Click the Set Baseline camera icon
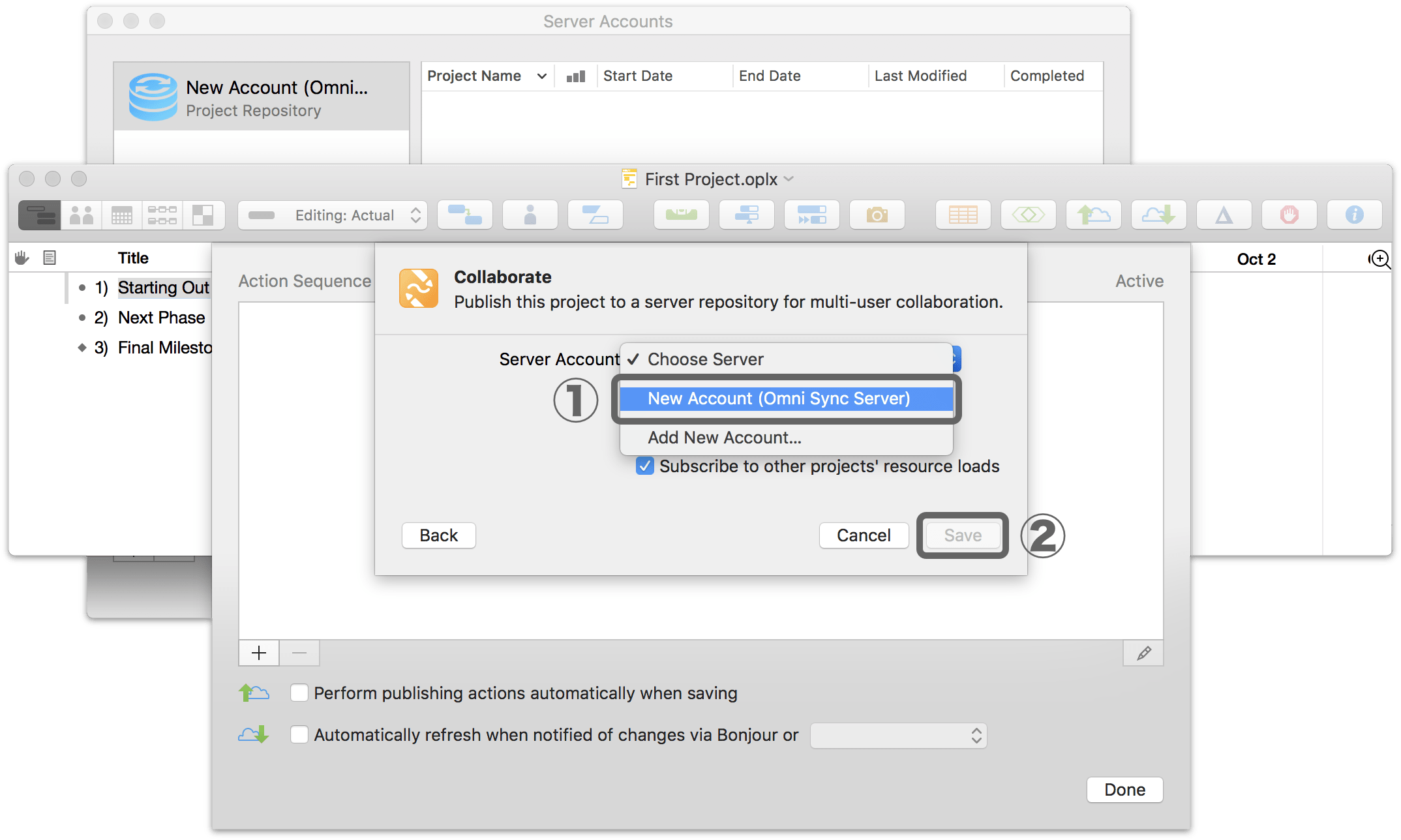Image resolution: width=1401 pixels, height=840 pixels. [x=877, y=215]
